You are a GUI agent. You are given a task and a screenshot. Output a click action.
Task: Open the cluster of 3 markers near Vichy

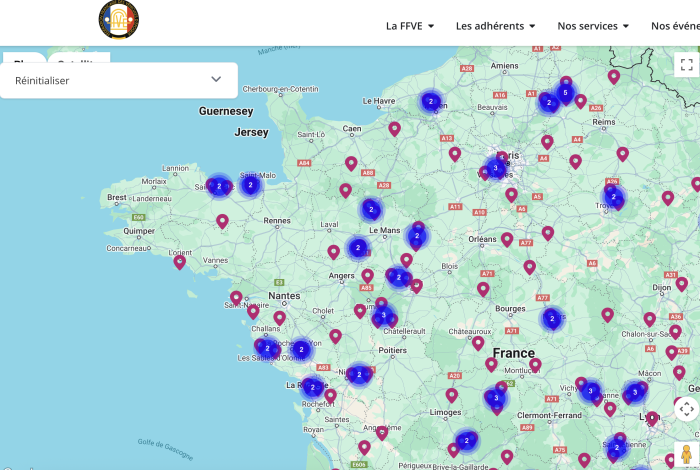(591, 391)
